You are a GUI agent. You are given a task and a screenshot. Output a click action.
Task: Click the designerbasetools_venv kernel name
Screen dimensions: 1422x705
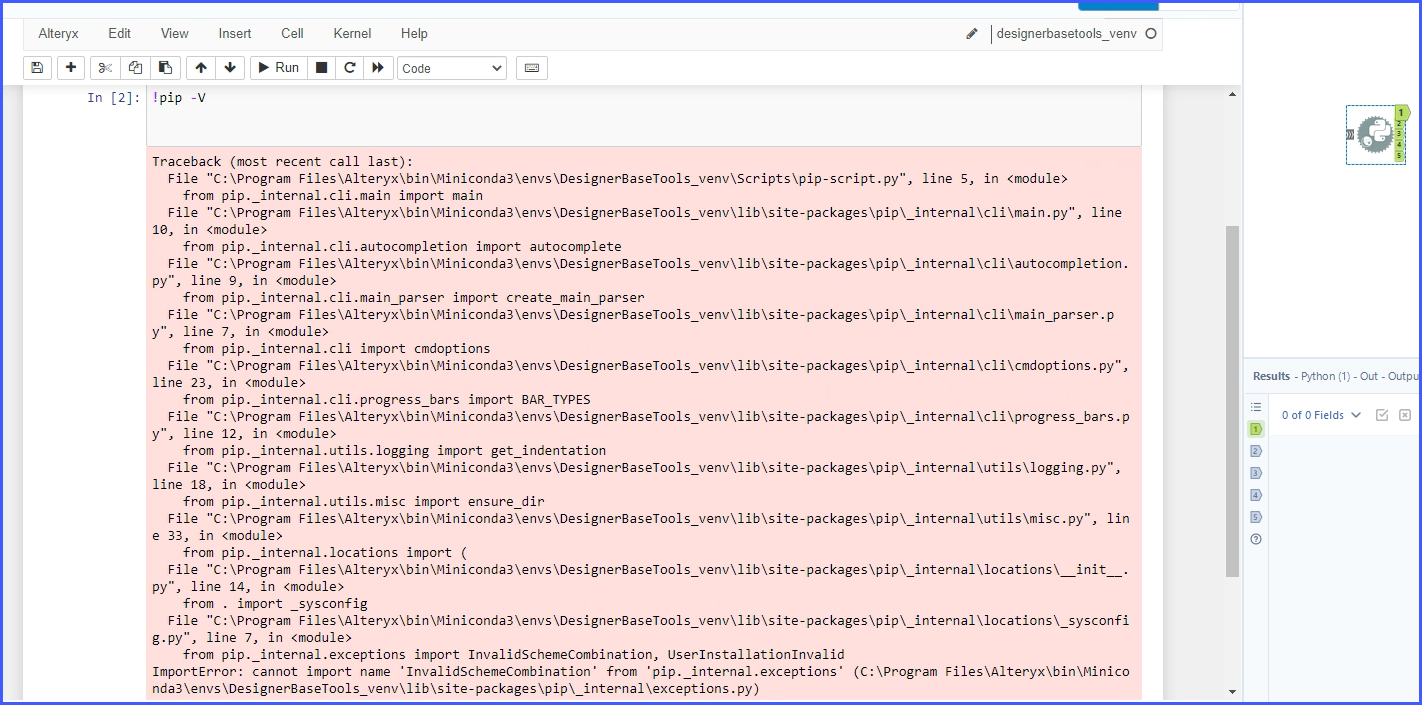tap(1066, 33)
